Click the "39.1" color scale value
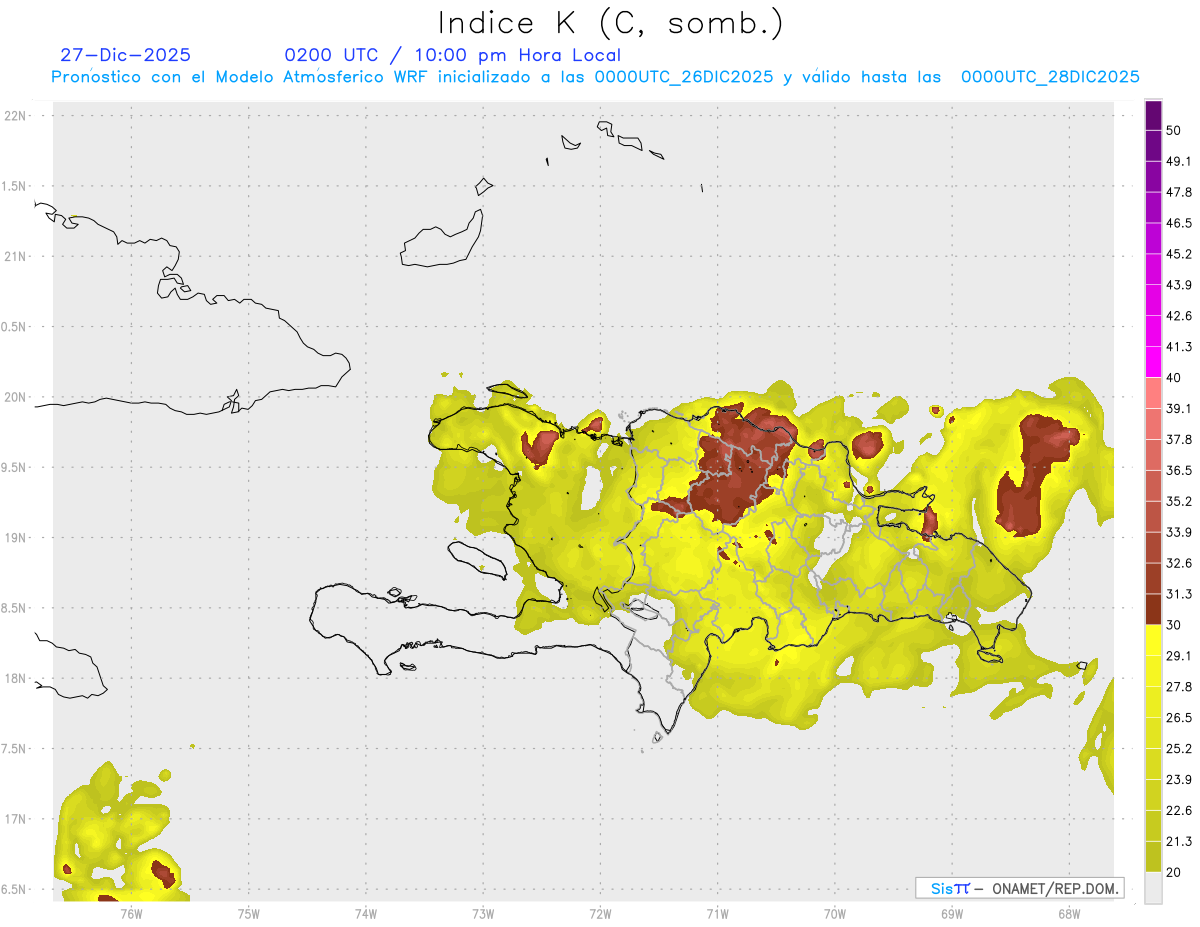The height and width of the screenshot is (927, 1200). (x=1179, y=408)
